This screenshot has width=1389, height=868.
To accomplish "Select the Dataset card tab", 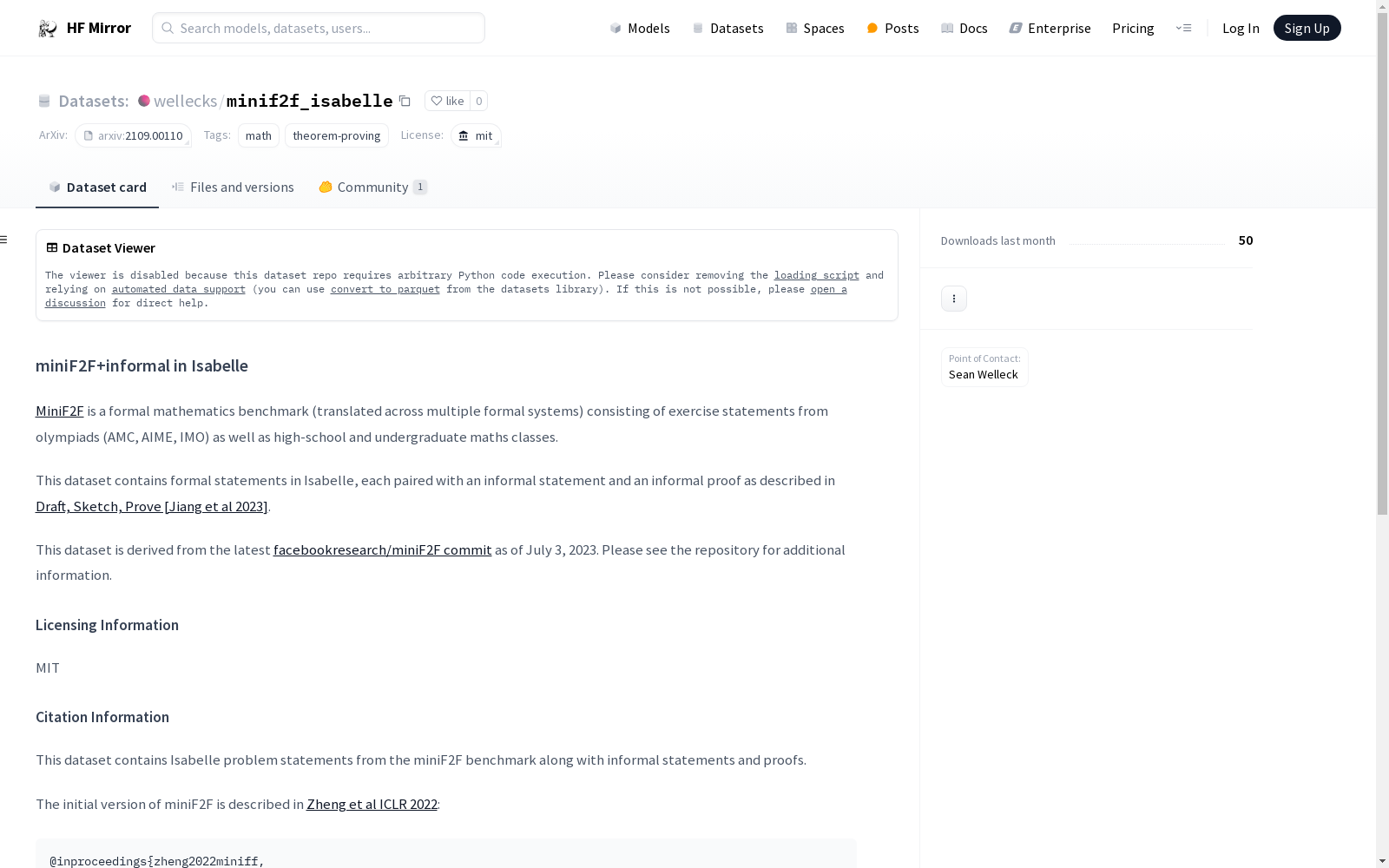I will point(97,187).
